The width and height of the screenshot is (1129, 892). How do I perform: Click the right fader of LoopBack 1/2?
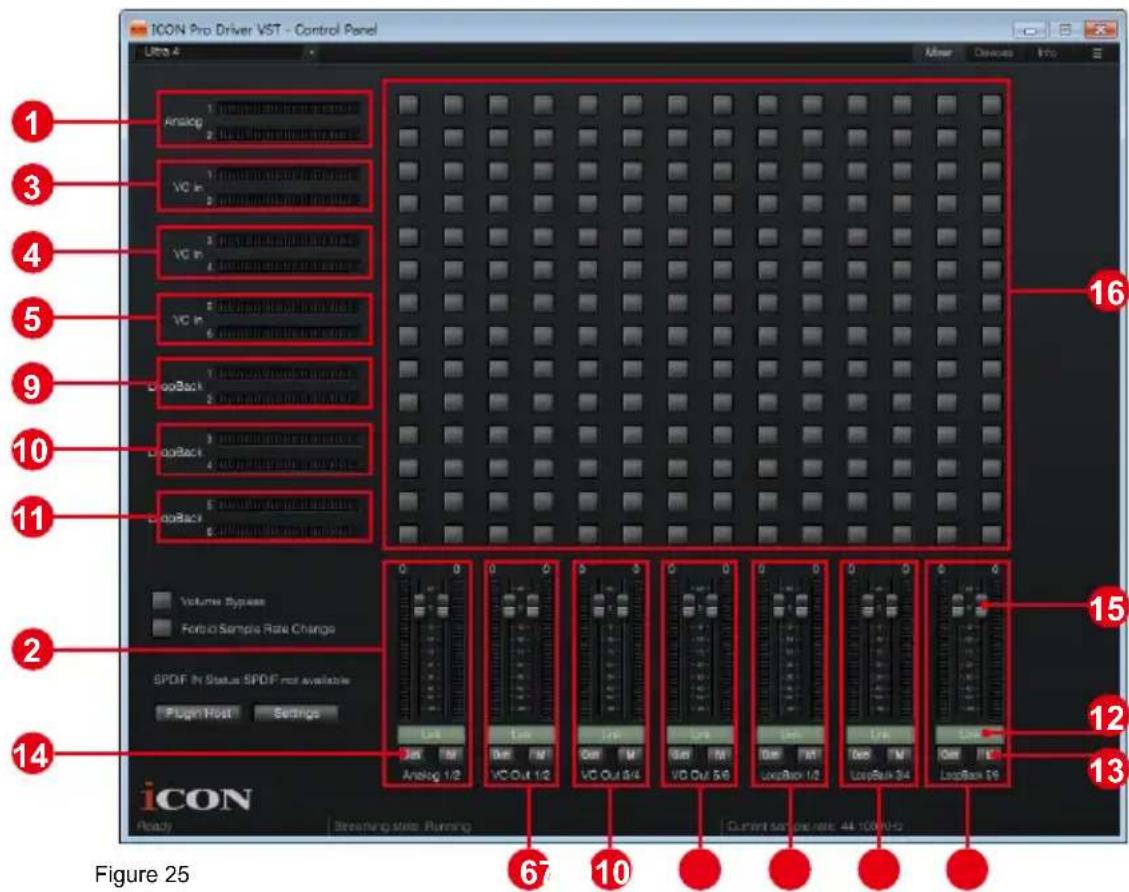(801, 605)
